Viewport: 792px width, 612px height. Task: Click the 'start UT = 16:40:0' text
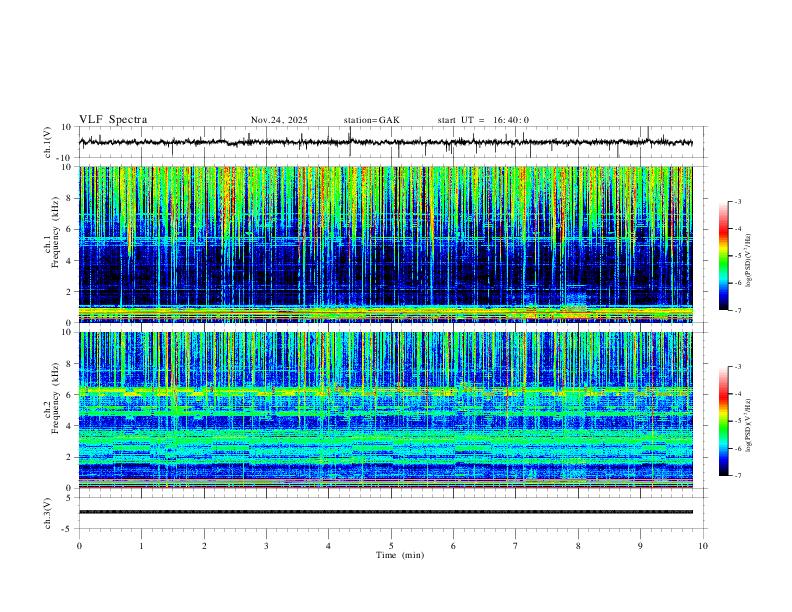point(483,120)
